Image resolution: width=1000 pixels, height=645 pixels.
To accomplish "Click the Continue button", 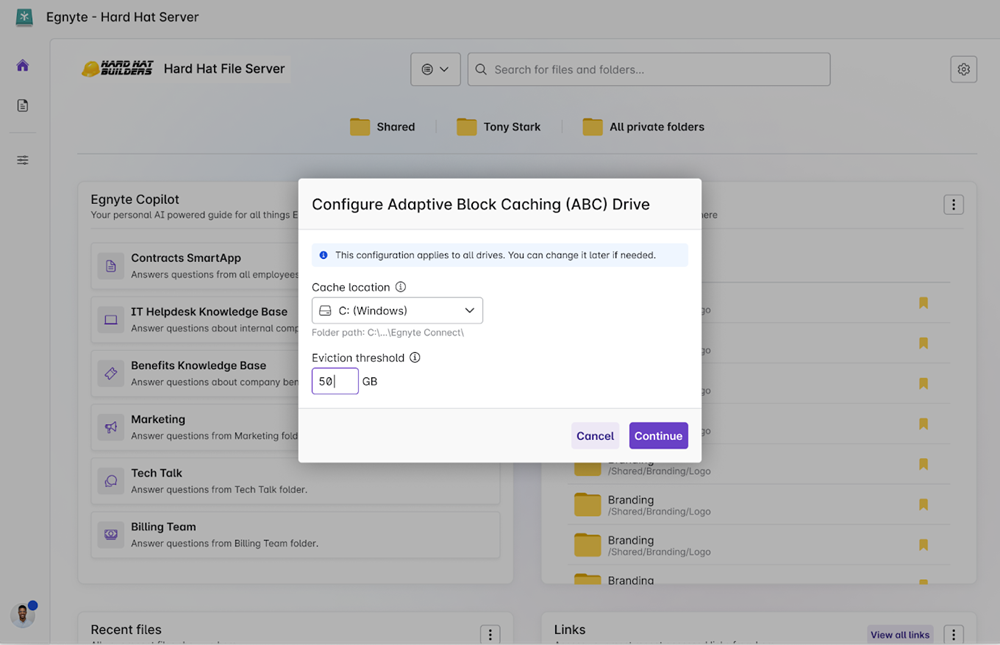I will tap(658, 436).
